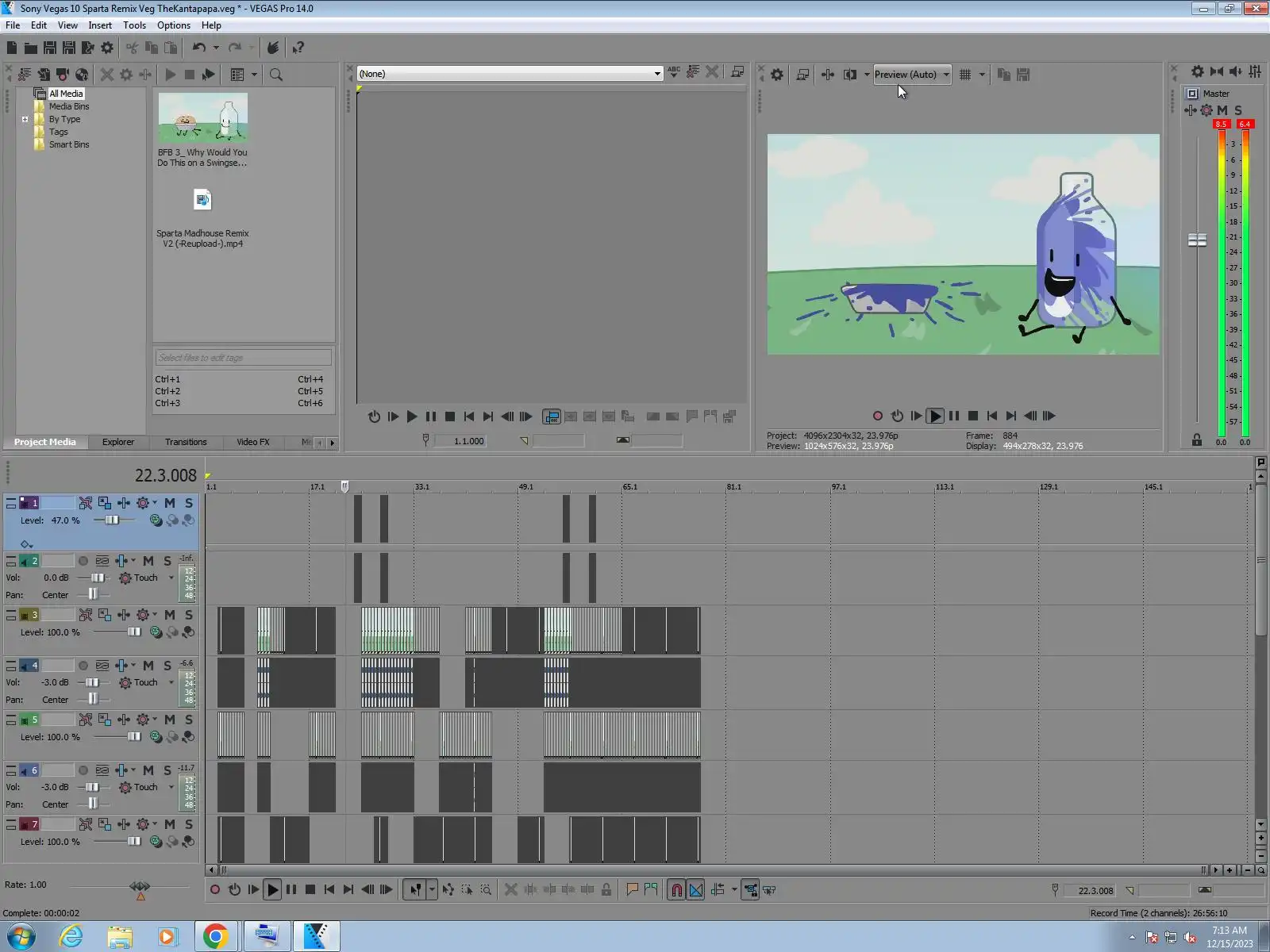The image size is (1270, 952).
Task: Insert a marker using the marker icon
Action: coord(633,890)
